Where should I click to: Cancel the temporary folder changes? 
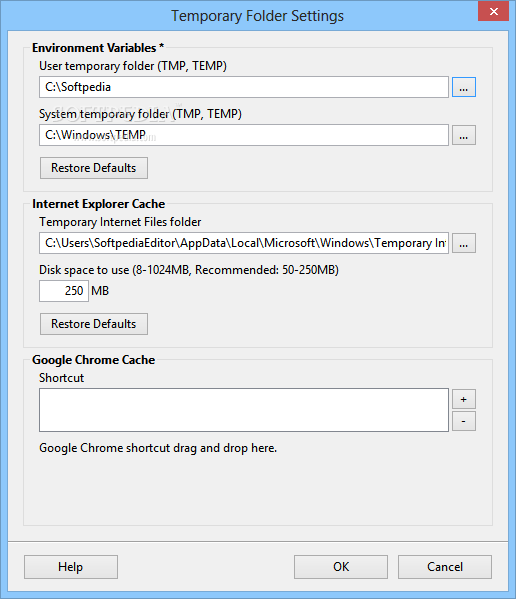[x=445, y=567]
